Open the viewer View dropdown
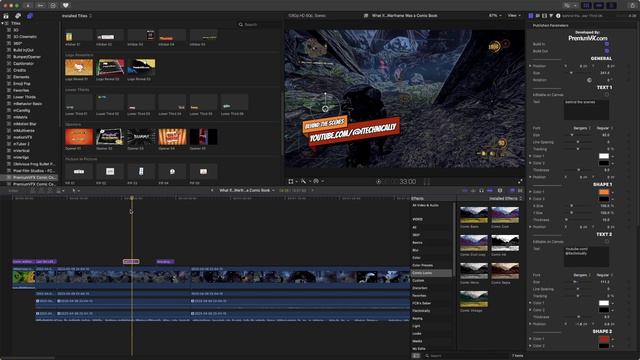The height and width of the screenshot is (360, 640). [x=513, y=16]
